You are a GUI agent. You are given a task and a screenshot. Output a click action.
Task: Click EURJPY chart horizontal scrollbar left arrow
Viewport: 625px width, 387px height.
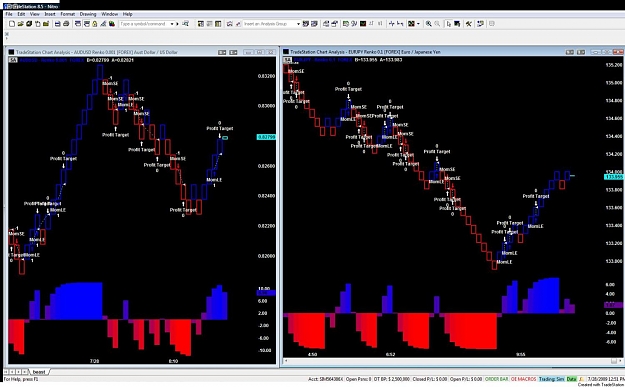[285, 361]
